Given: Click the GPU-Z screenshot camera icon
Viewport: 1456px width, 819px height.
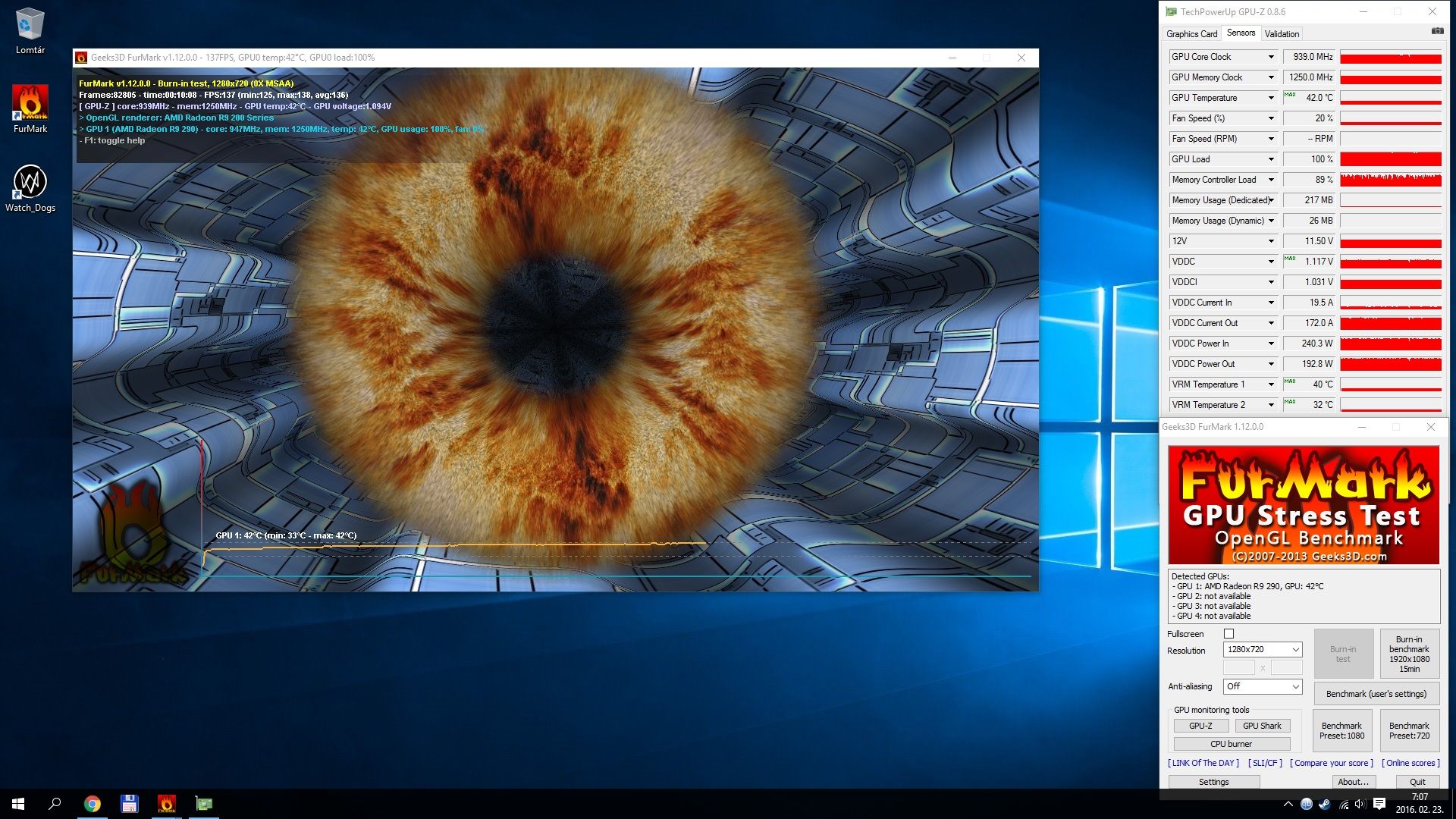Looking at the screenshot, I should pyautogui.click(x=1437, y=31).
